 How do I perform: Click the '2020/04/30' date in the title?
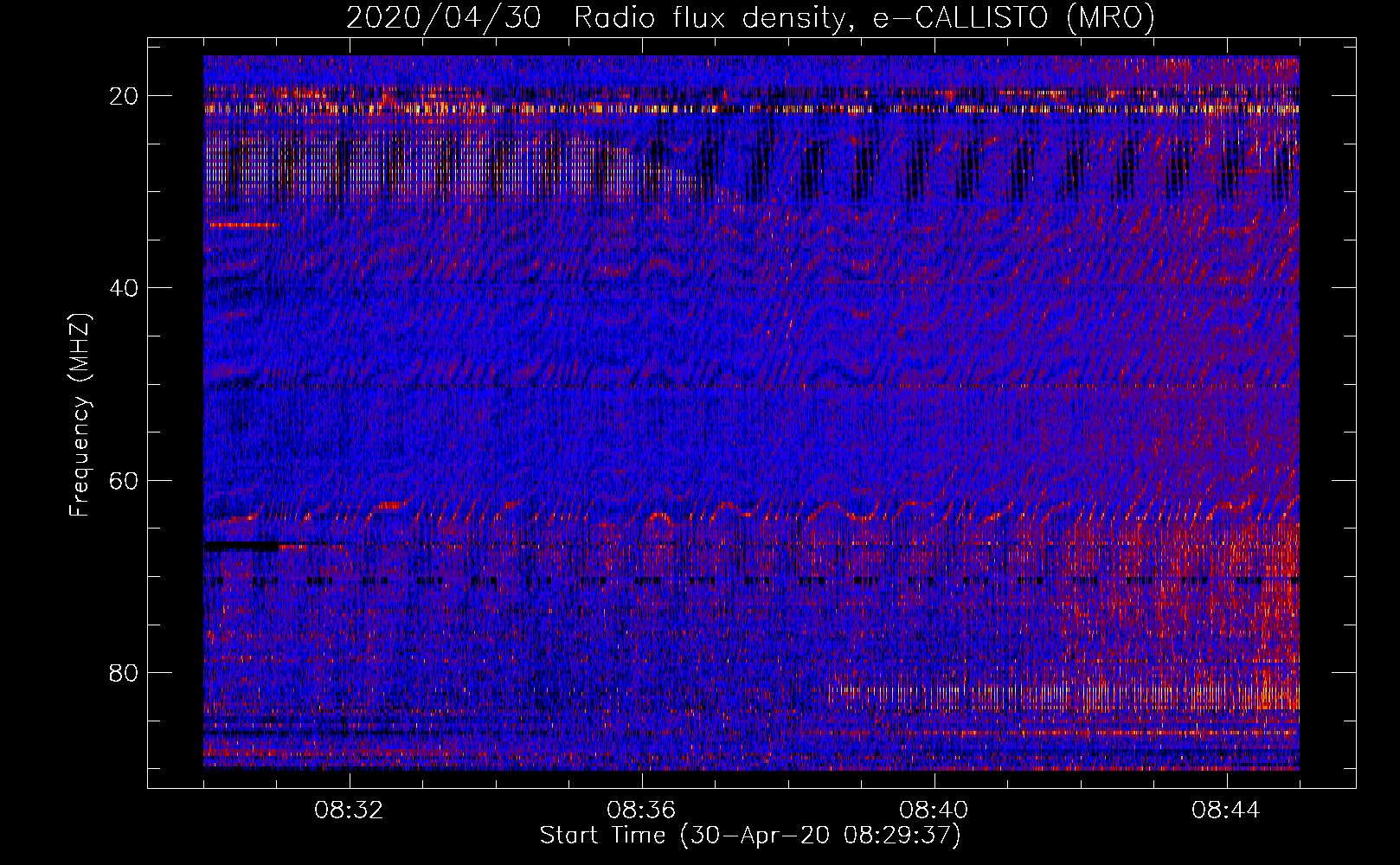coord(445,17)
